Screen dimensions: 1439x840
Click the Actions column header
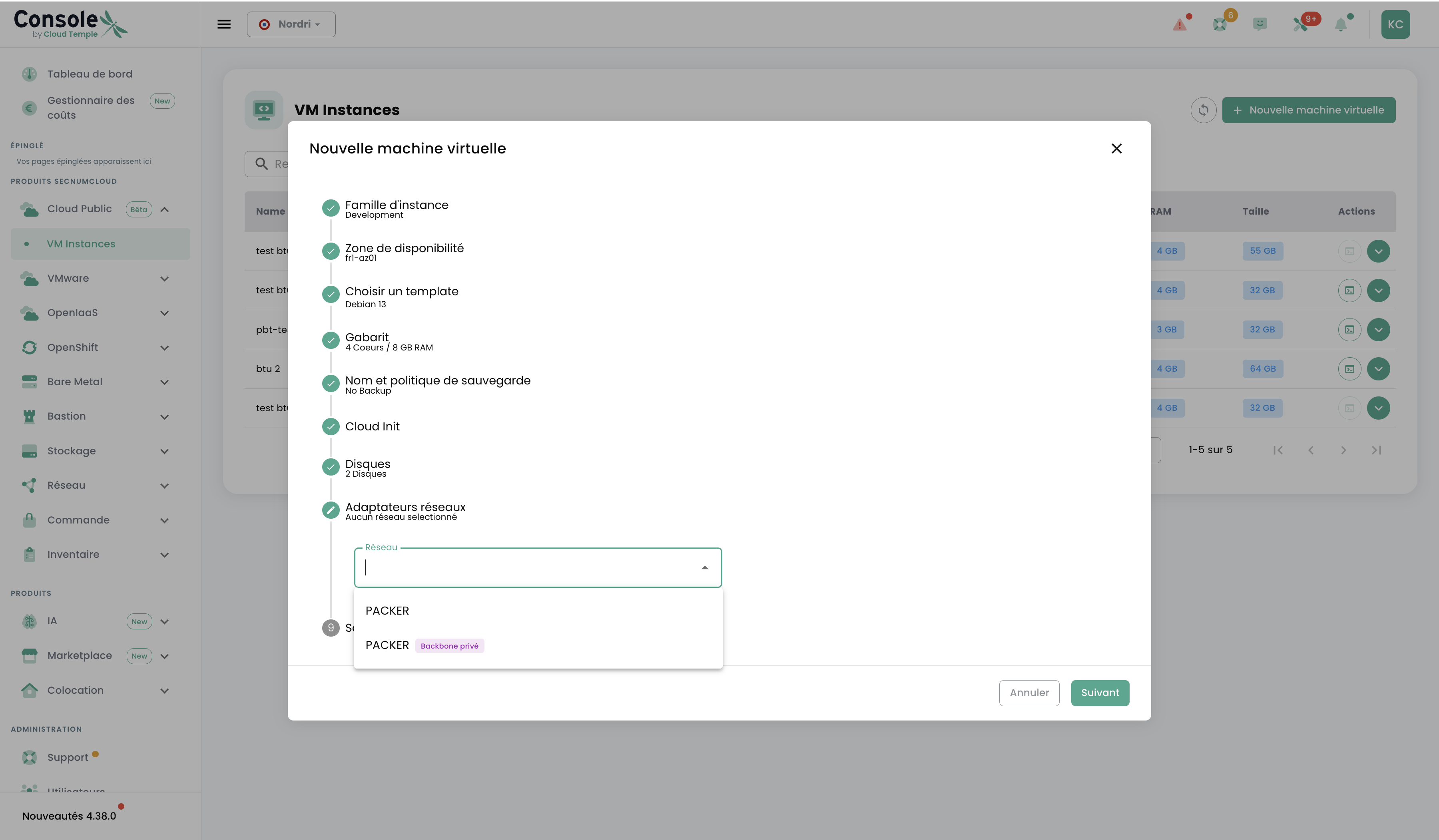click(1356, 211)
